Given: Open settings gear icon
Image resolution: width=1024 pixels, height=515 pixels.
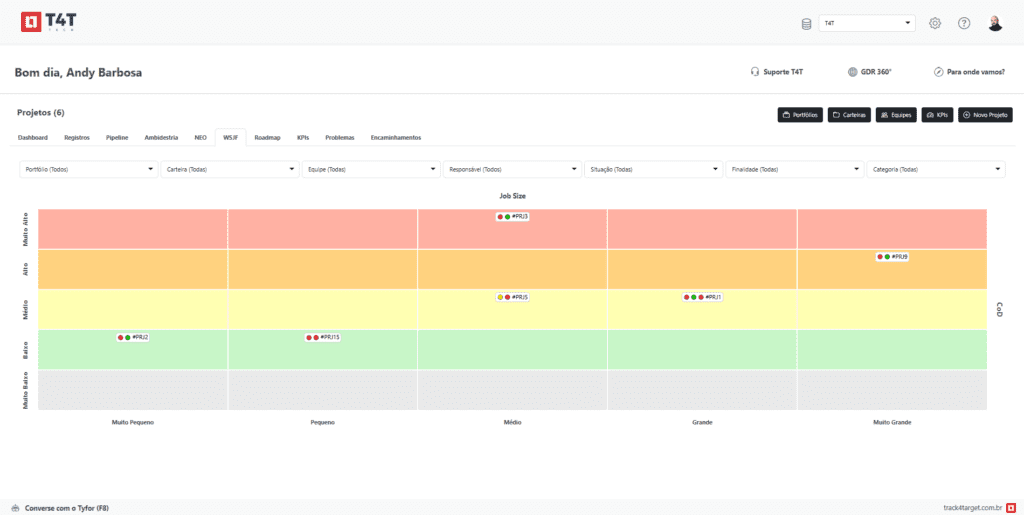Looking at the screenshot, I should 935,23.
